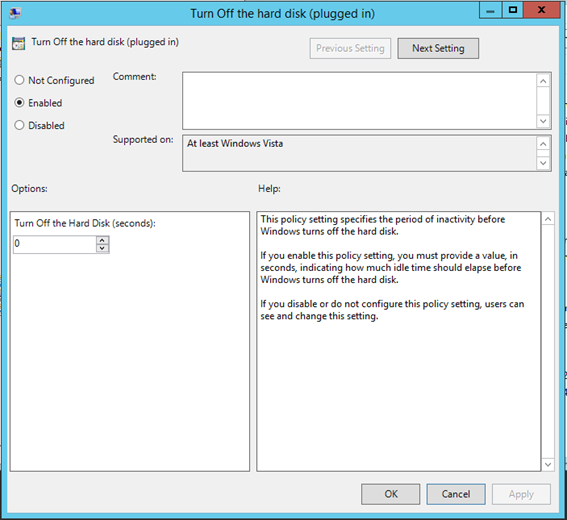
Task: Click the Apply button
Action: [x=521, y=494]
